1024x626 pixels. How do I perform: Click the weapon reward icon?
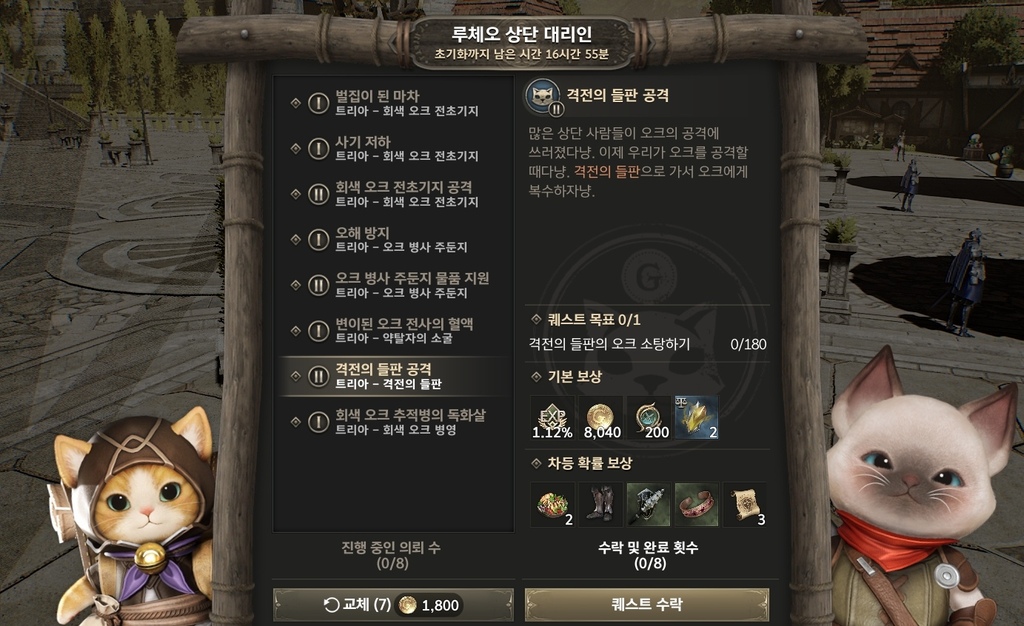648,505
